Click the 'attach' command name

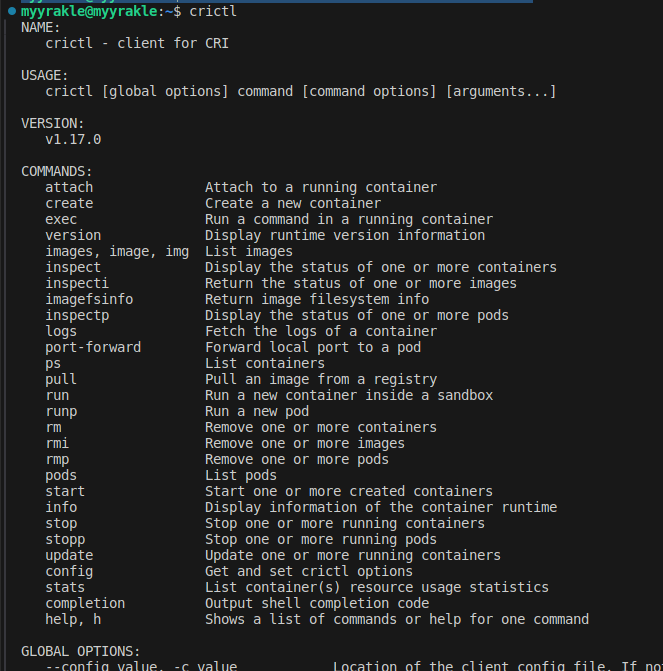[69, 187]
